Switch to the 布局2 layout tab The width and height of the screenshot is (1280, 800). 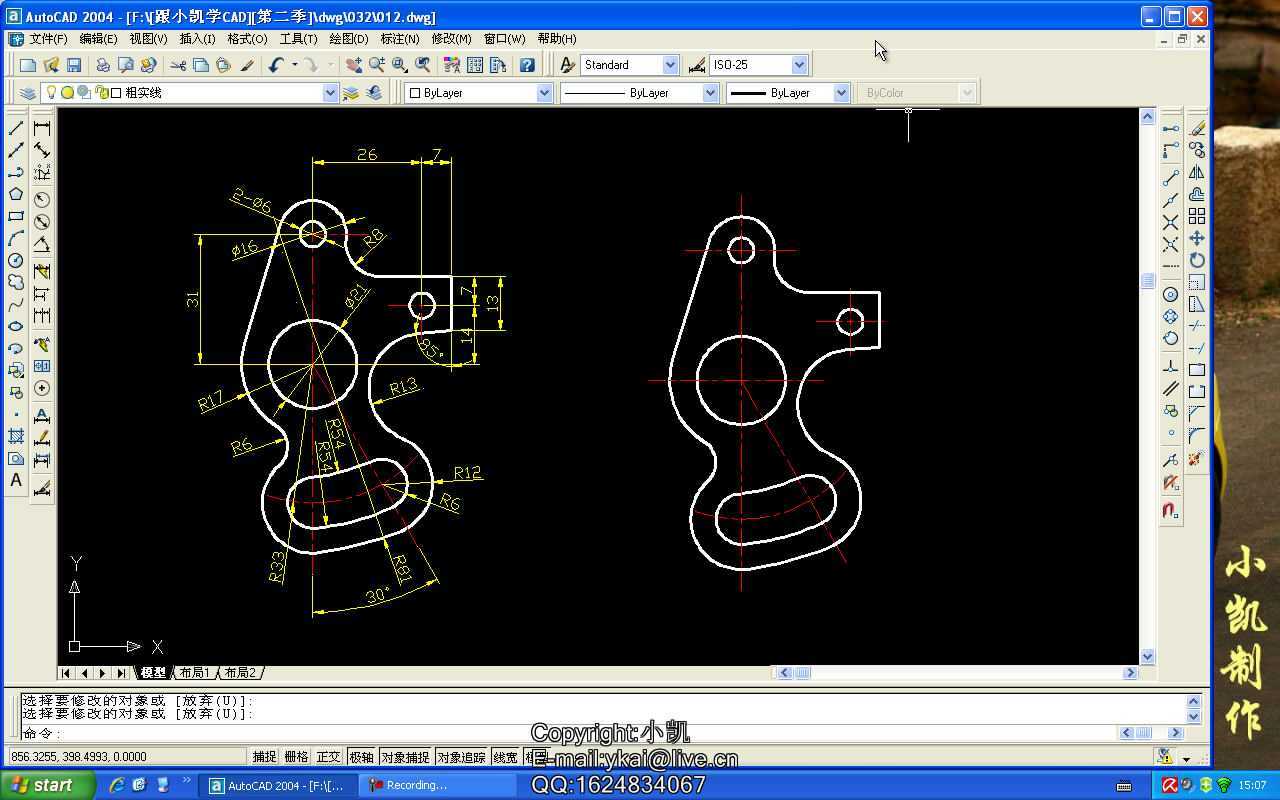[x=240, y=673]
